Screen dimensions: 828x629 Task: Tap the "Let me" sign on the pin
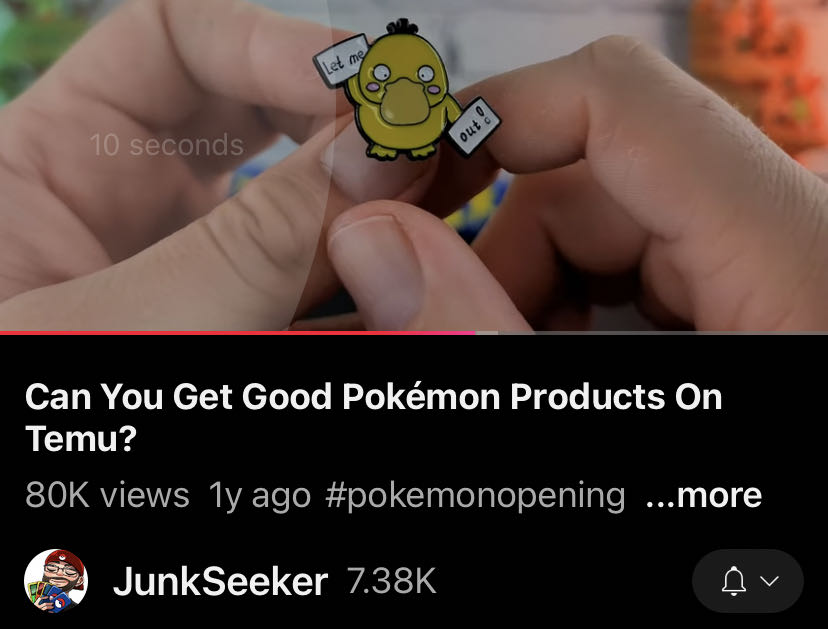342,61
